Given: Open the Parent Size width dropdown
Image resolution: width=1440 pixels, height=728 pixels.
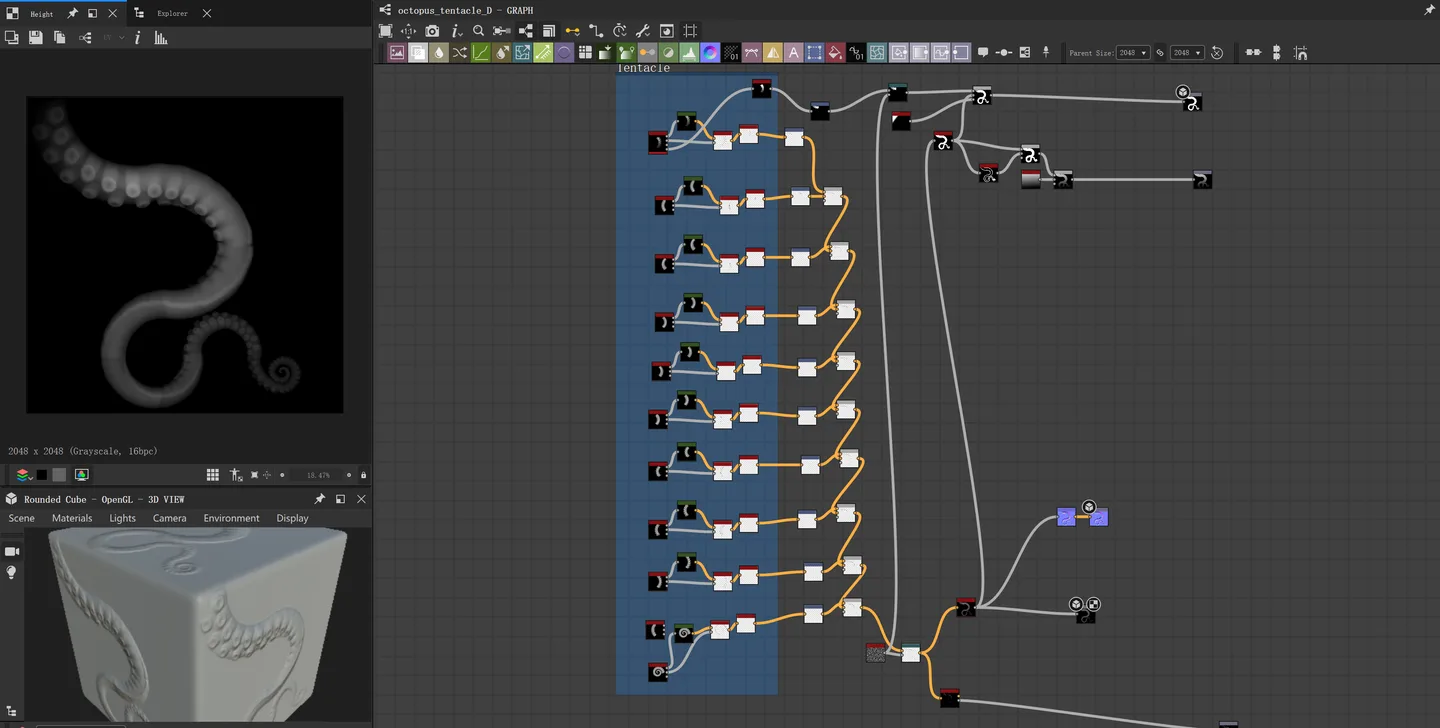Looking at the screenshot, I should [1133, 53].
